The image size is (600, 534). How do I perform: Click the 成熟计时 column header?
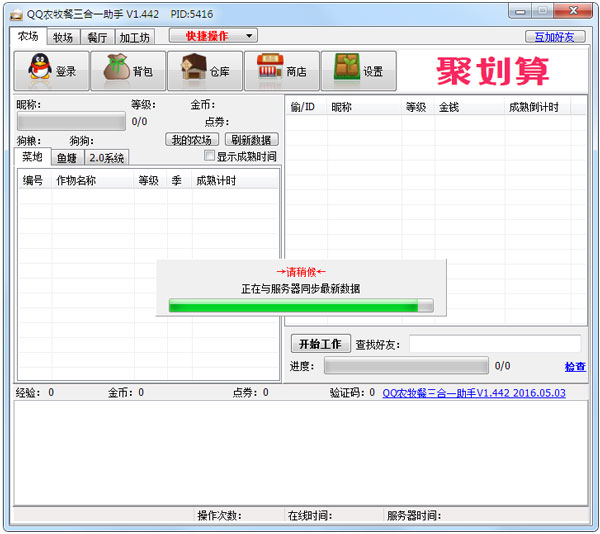pos(235,180)
